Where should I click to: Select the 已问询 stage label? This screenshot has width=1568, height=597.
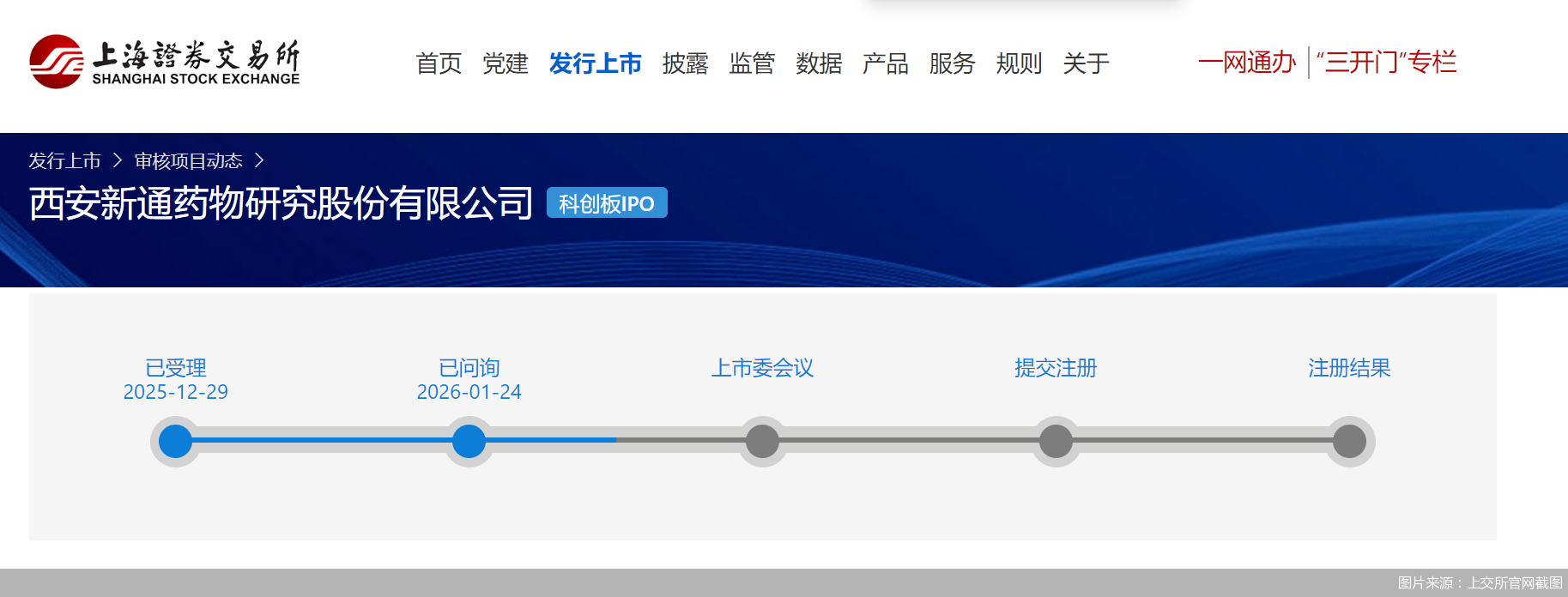[469, 368]
